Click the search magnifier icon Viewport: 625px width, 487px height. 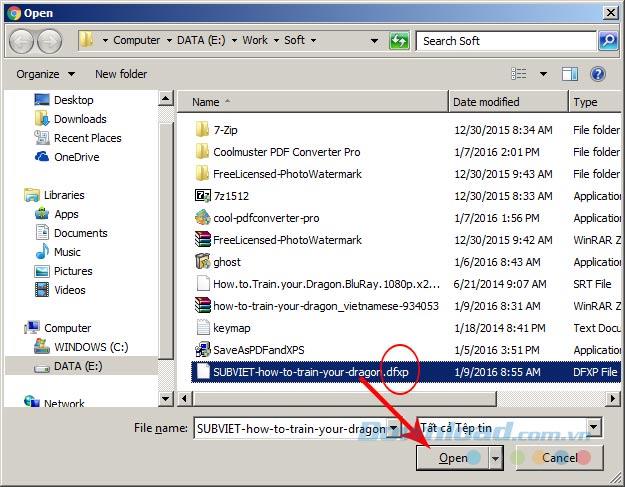[x=607, y=41]
